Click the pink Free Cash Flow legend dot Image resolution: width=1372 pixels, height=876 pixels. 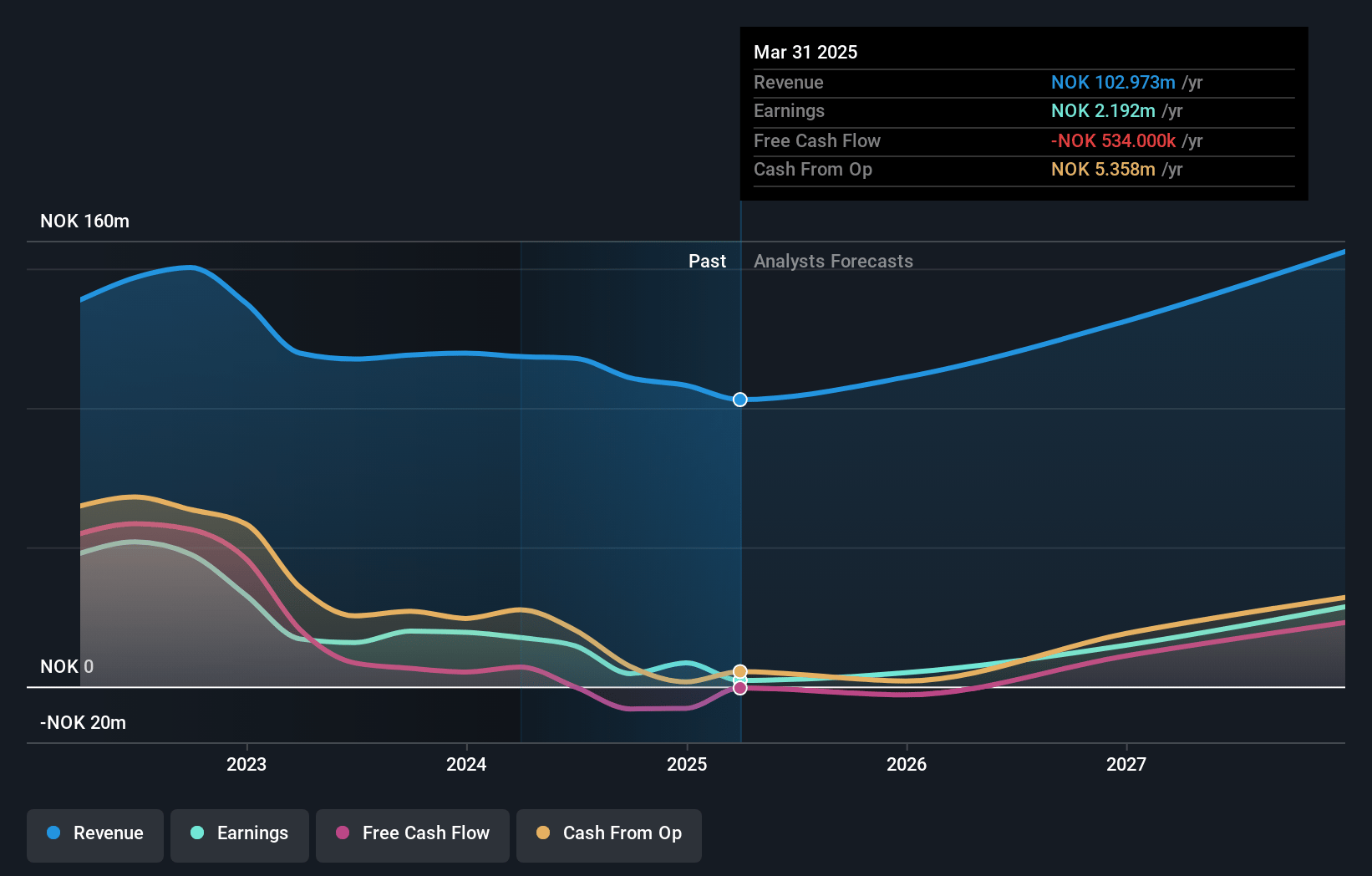343,833
